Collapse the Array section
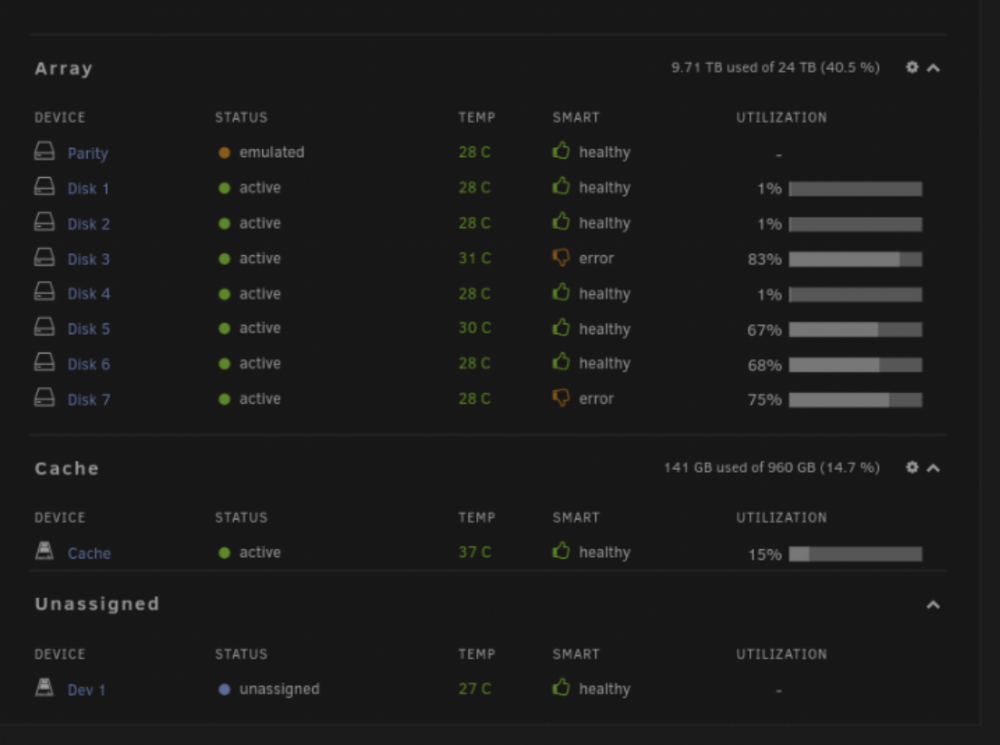1000x745 pixels. tap(933, 68)
